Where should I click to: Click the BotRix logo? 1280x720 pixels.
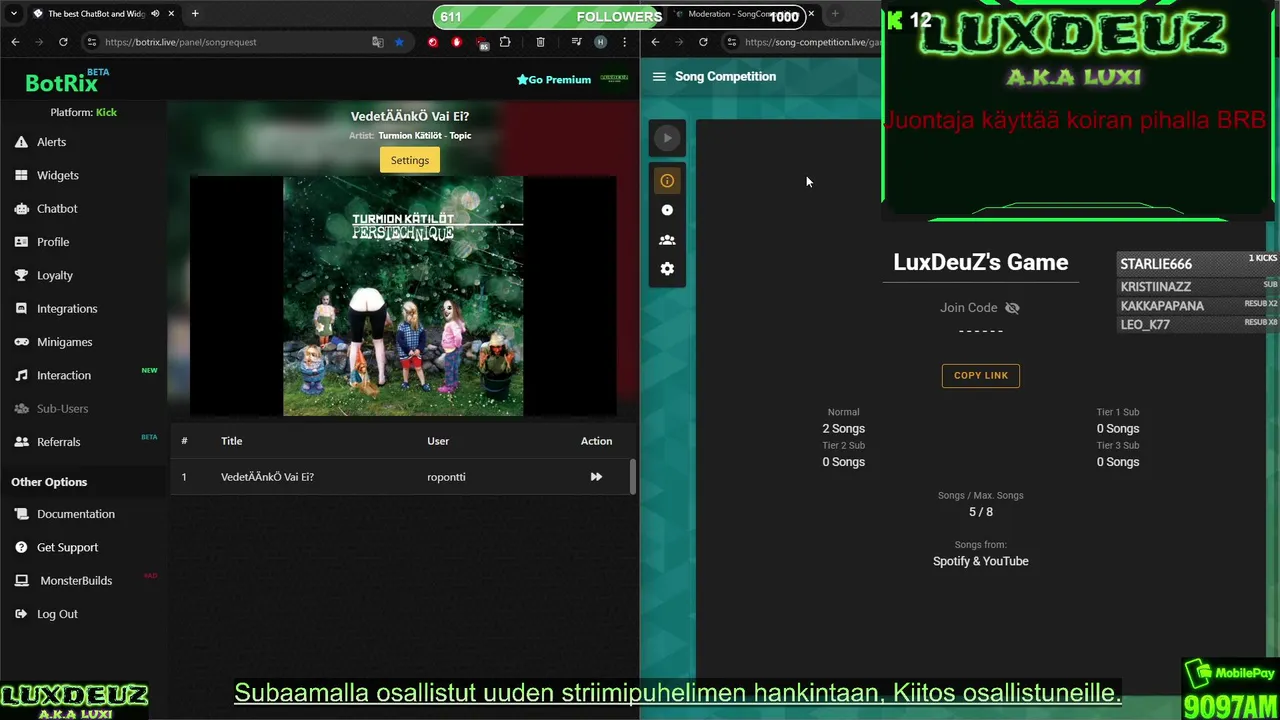[67, 82]
